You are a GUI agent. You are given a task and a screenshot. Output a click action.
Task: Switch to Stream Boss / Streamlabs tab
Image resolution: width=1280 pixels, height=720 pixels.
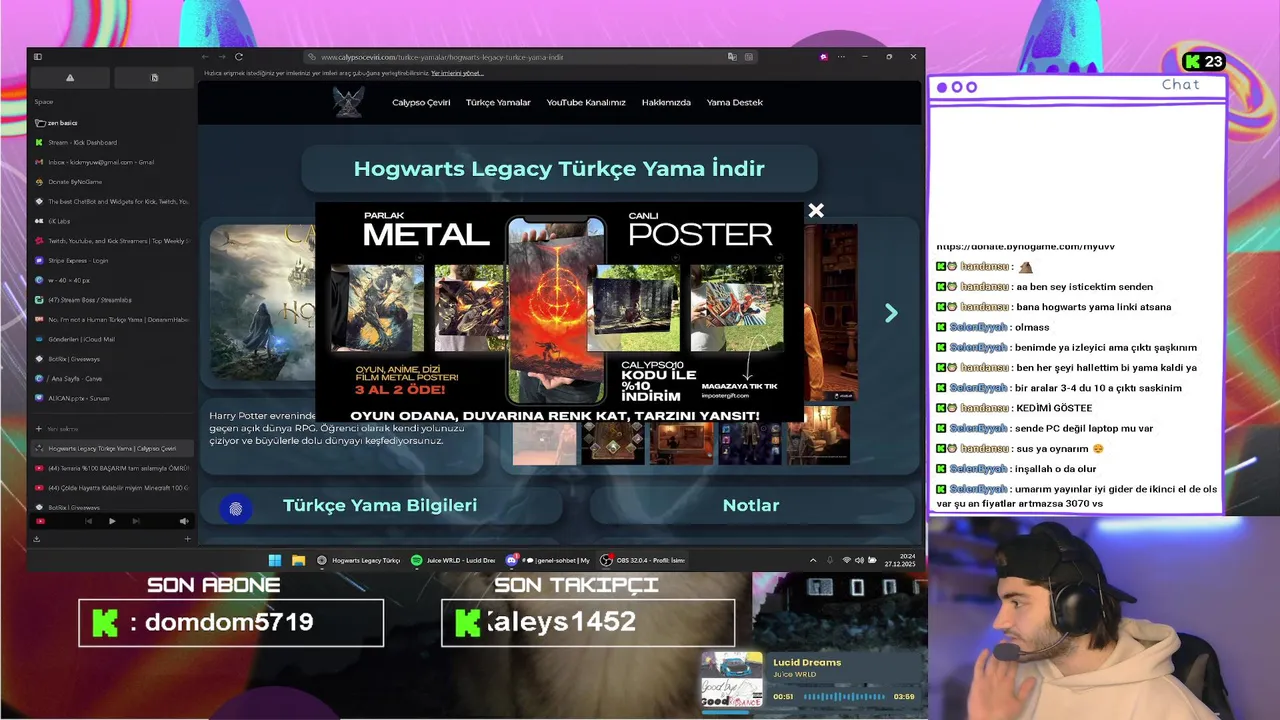coord(111,300)
